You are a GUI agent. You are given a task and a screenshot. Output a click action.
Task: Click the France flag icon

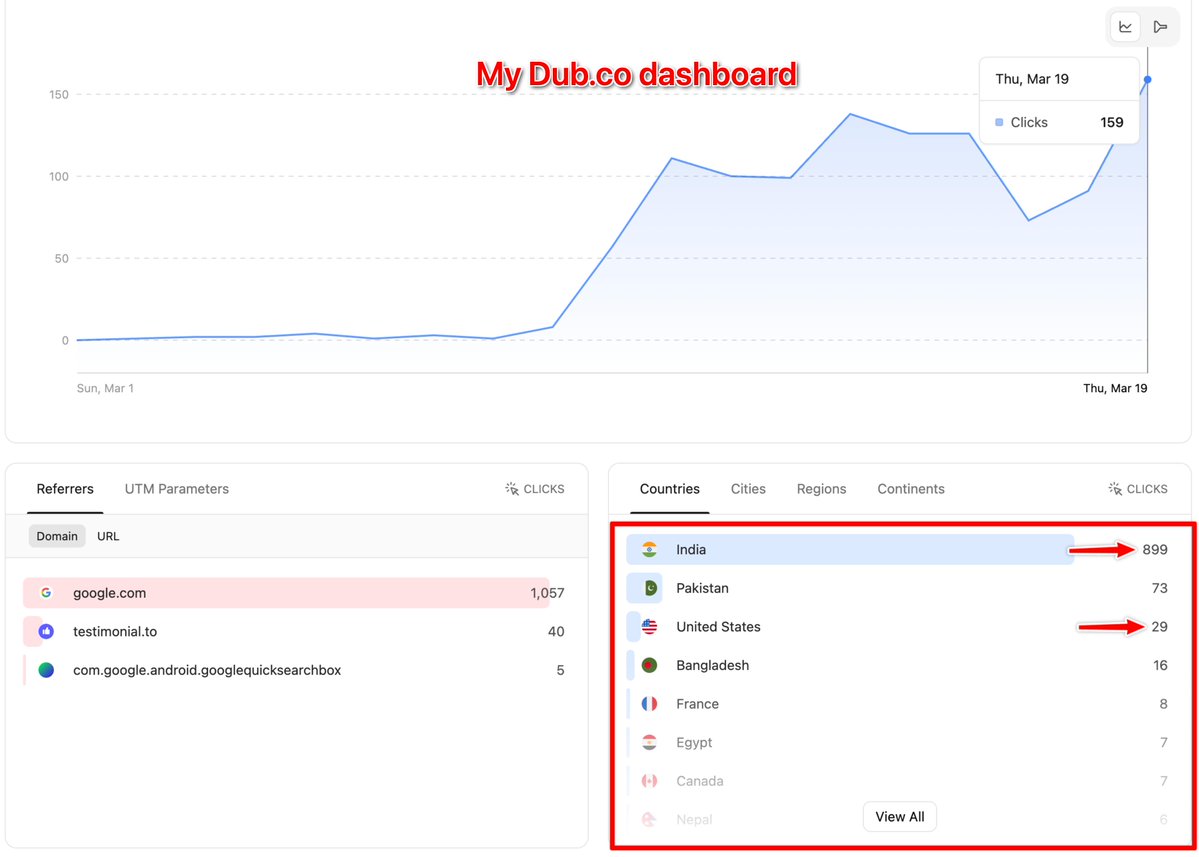pos(649,703)
